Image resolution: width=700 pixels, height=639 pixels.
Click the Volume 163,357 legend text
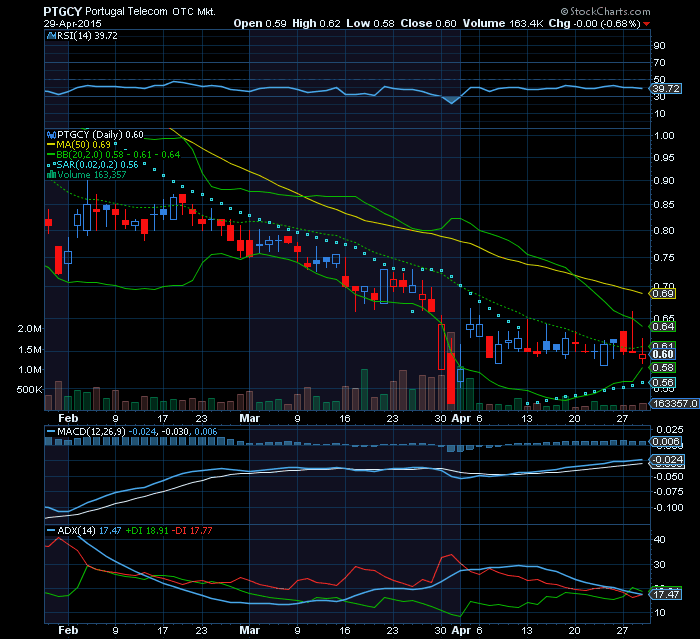click(92, 175)
